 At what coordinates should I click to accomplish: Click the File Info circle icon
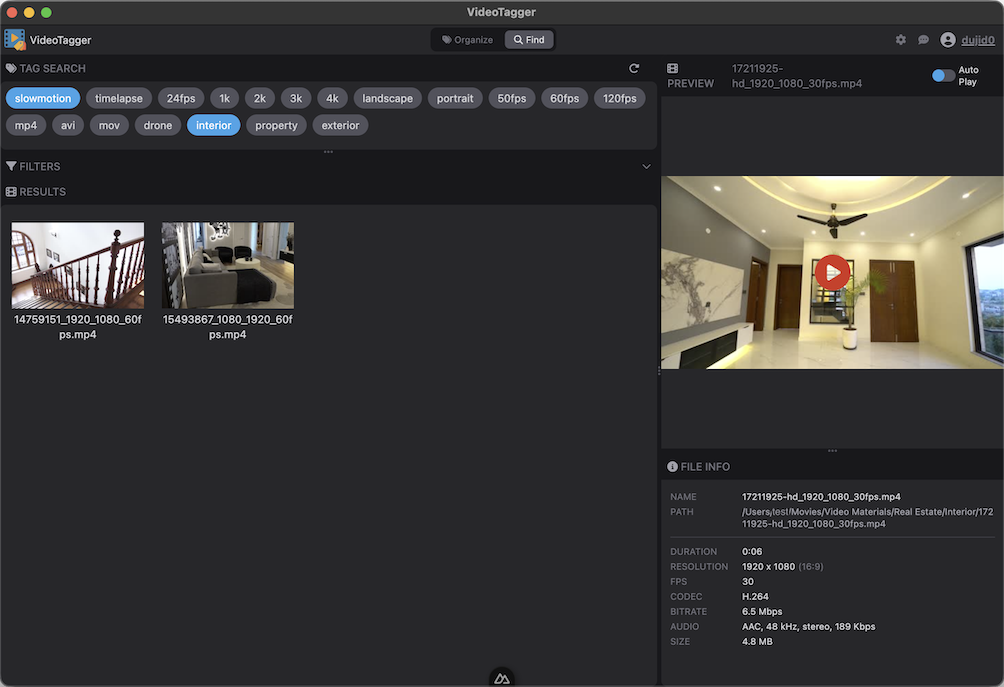tap(672, 467)
